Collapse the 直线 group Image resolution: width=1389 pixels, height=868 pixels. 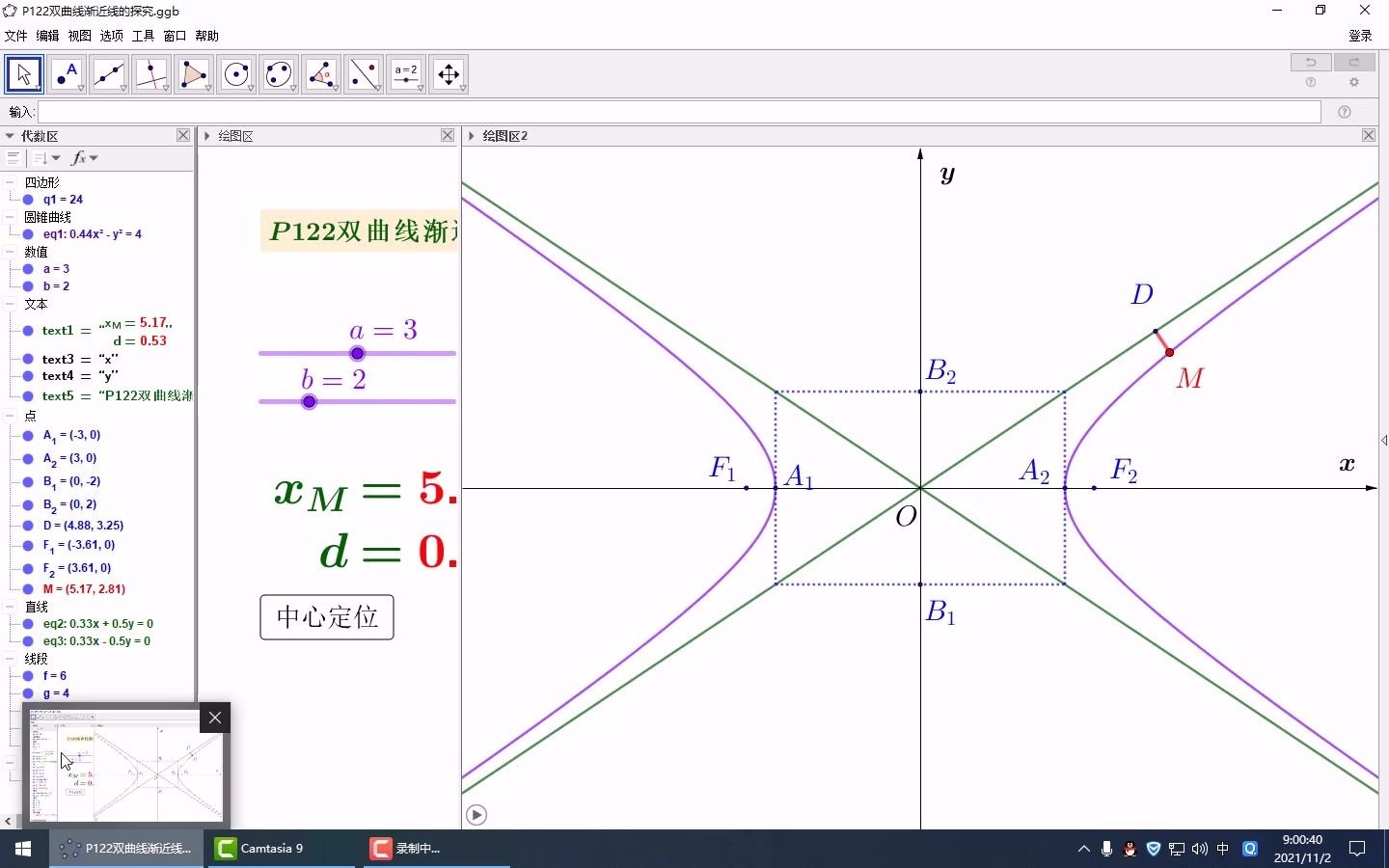pos(10,607)
